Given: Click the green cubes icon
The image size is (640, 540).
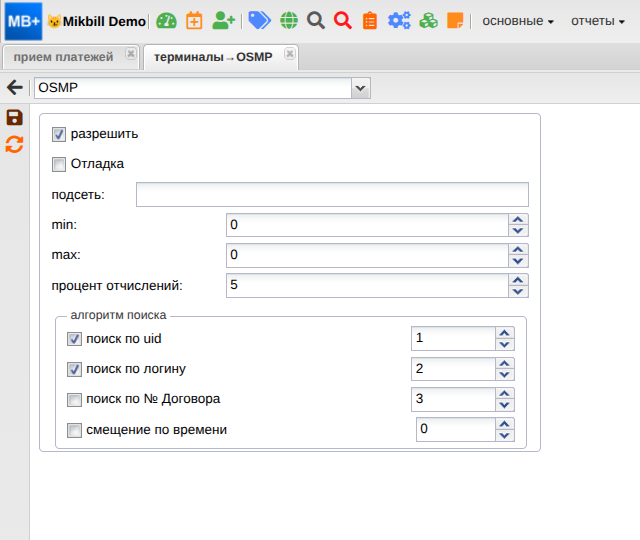Looking at the screenshot, I should click(x=429, y=21).
